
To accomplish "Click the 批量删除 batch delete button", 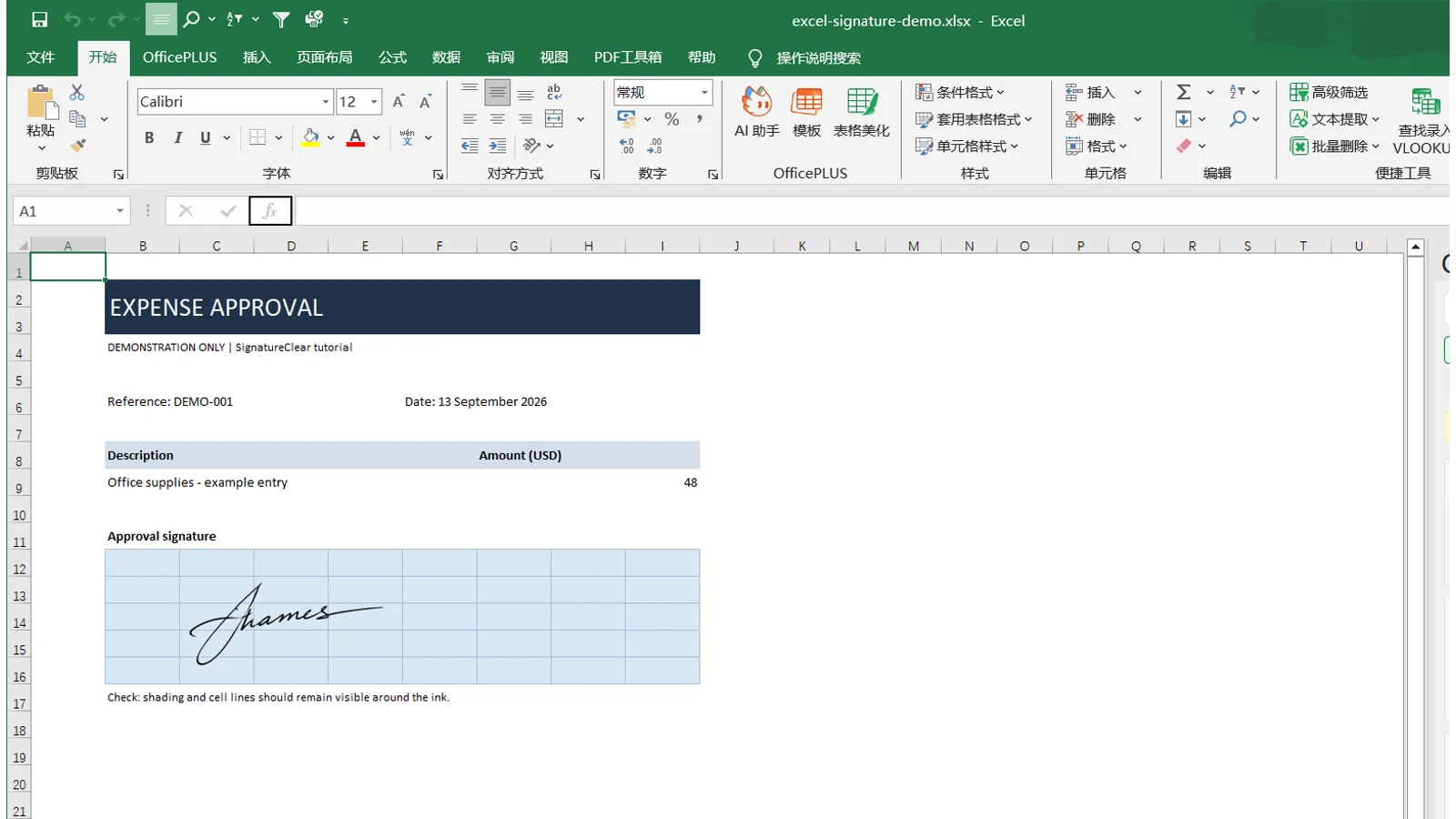I will pyautogui.click(x=1335, y=146).
